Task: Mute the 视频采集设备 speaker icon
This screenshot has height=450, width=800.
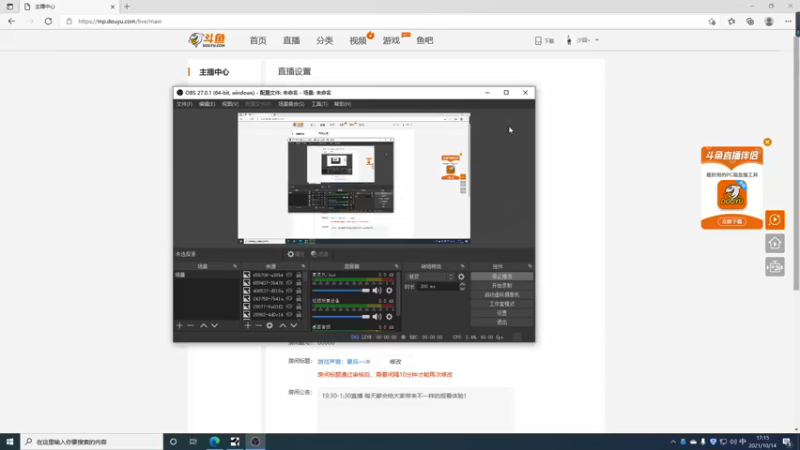Action: point(377,316)
